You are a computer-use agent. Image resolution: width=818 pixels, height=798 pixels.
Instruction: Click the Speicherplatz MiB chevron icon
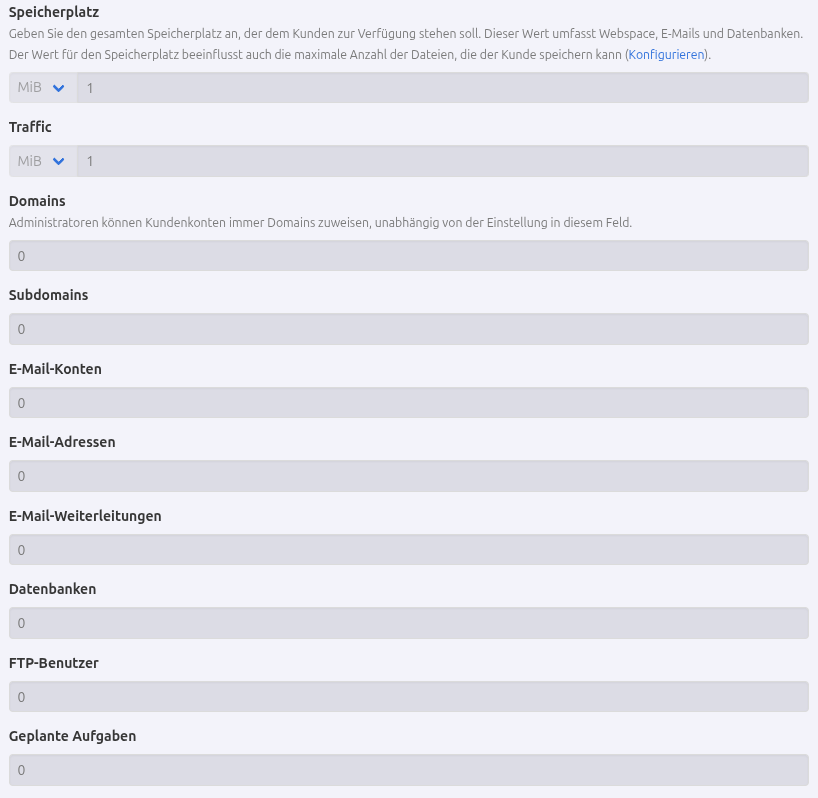pyautogui.click(x=58, y=88)
